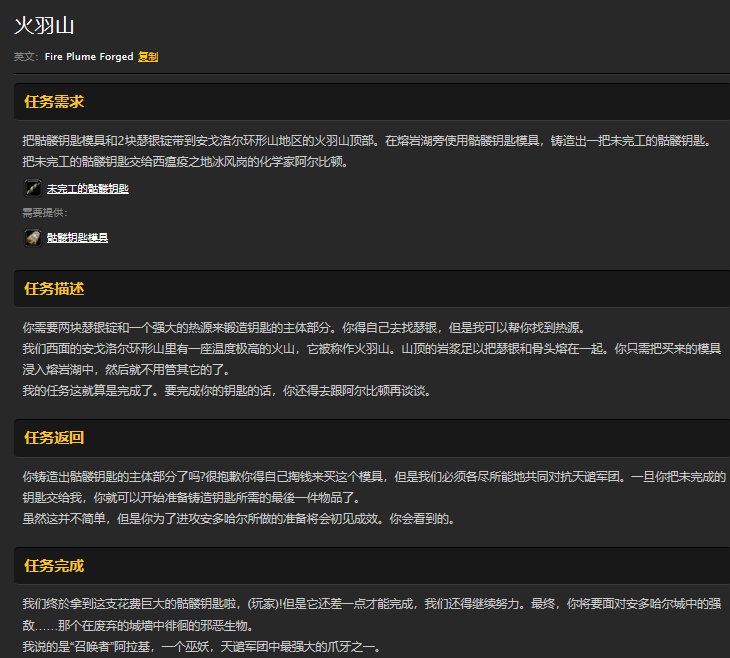
Task: Click the 任务需求 section header
Action: [54, 102]
